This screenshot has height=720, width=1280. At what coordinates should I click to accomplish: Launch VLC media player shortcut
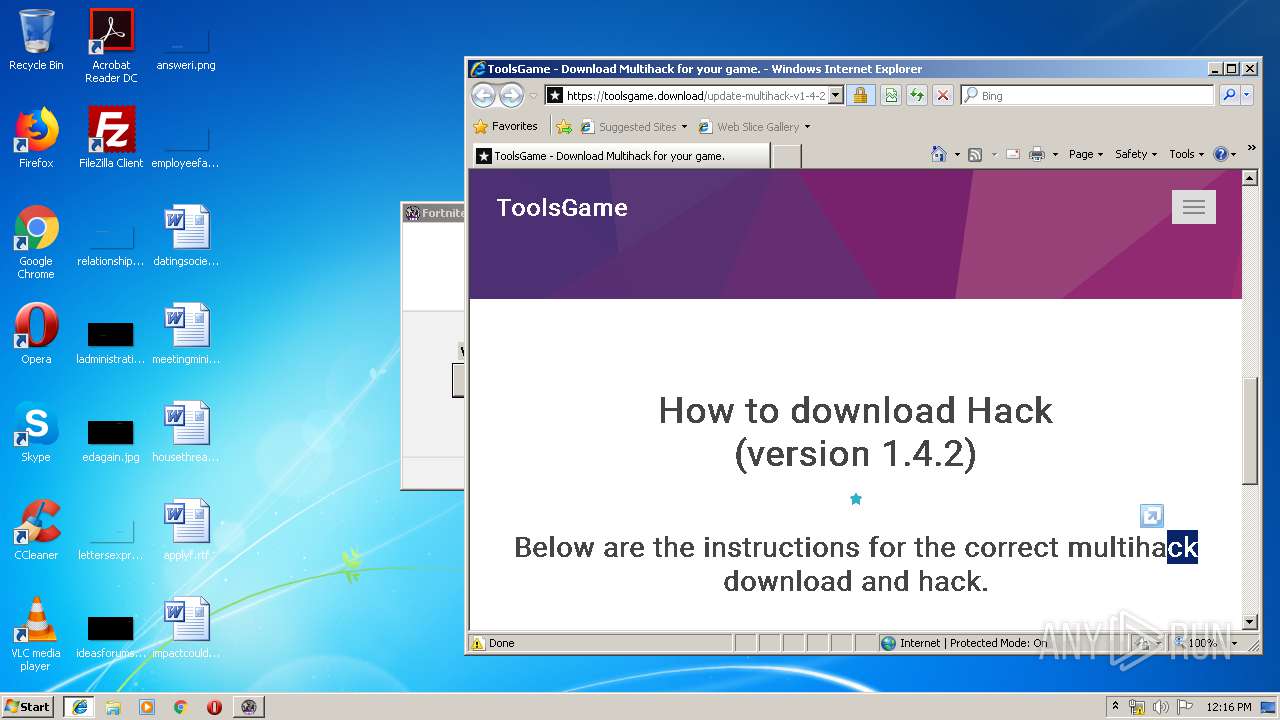point(36,634)
